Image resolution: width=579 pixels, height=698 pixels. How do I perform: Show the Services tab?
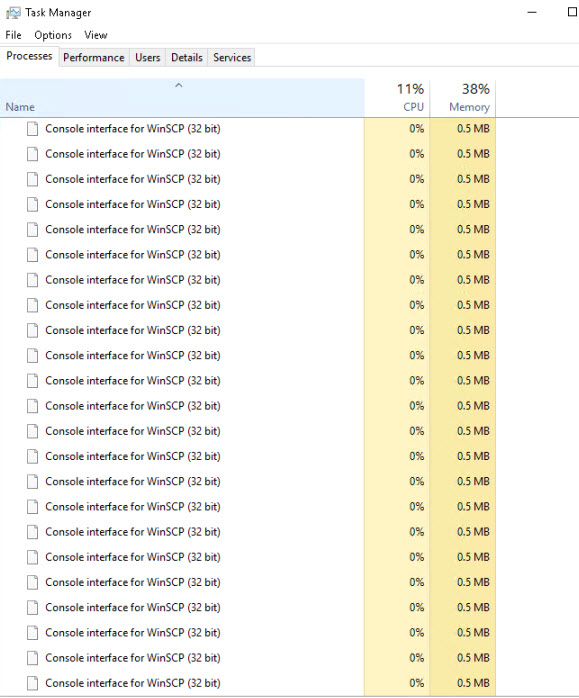click(x=232, y=57)
